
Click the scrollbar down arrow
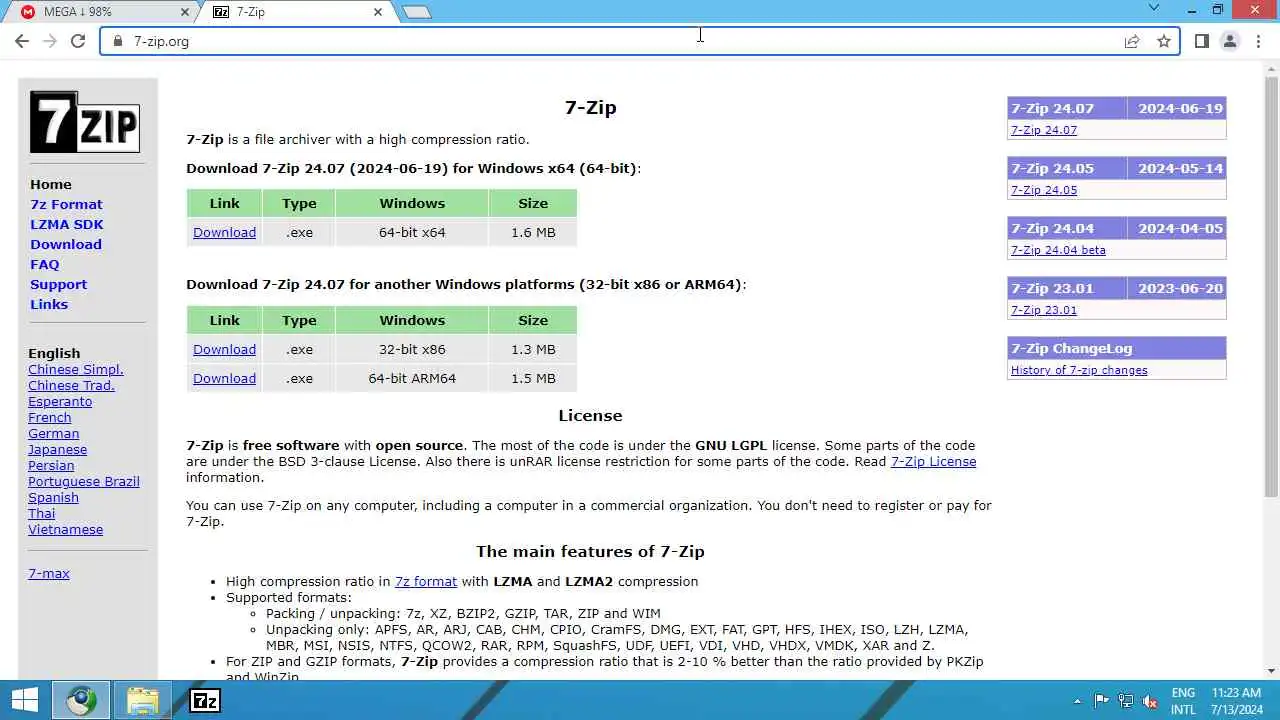click(1272, 671)
